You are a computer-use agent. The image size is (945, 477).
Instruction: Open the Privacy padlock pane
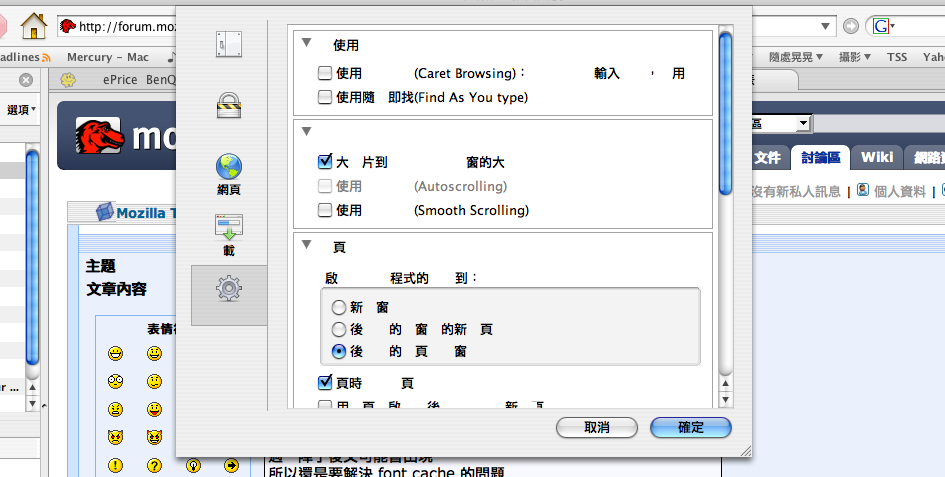tap(229, 106)
